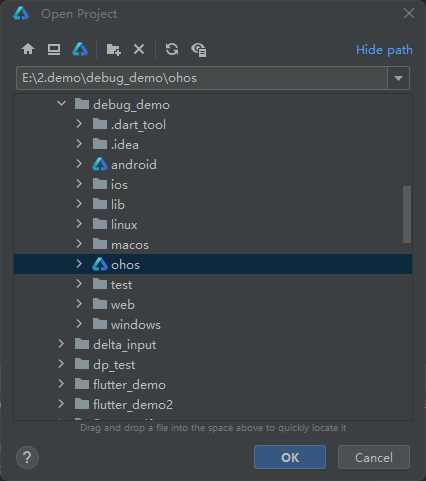The height and width of the screenshot is (481, 426).
Task: Expand the ios folder
Action: (79, 184)
